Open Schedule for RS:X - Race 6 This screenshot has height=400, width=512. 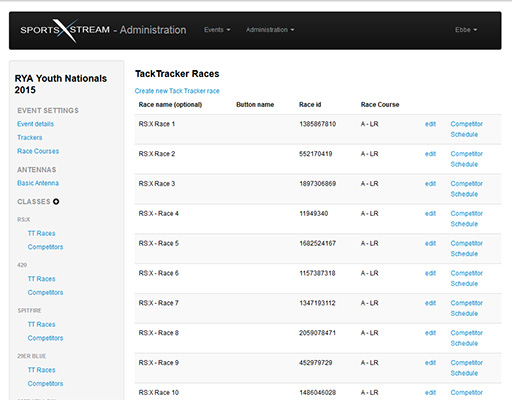[x=464, y=284]
